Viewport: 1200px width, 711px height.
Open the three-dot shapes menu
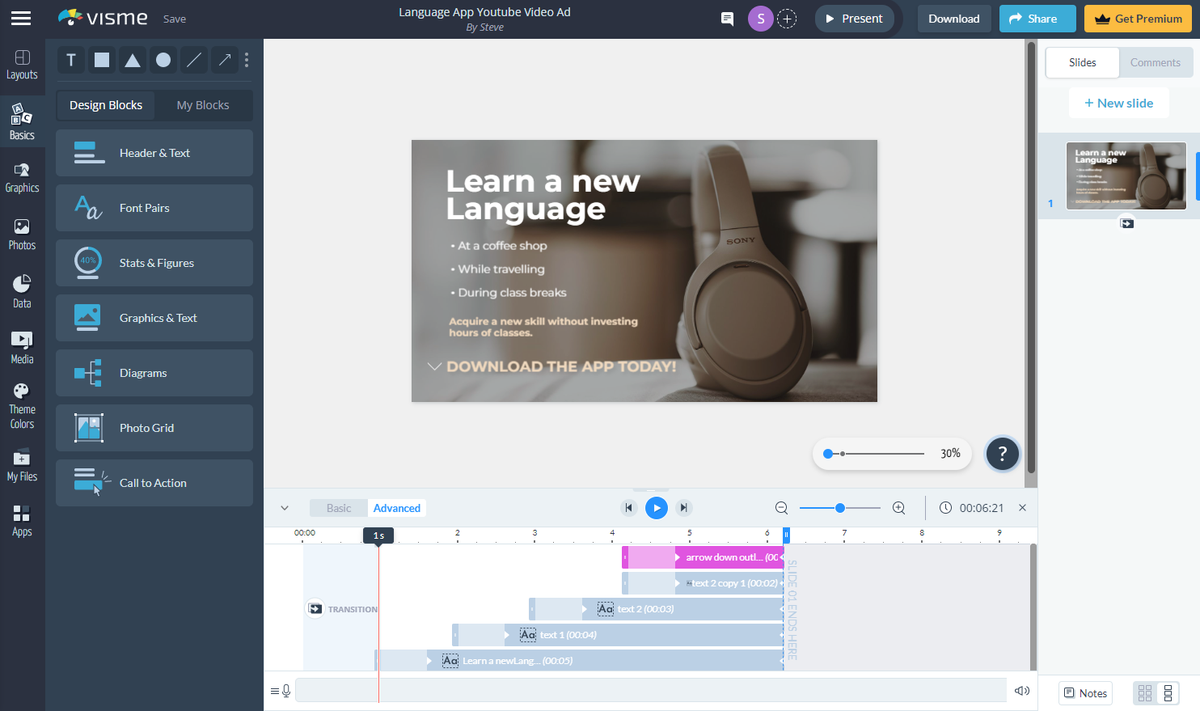(246, 60)
